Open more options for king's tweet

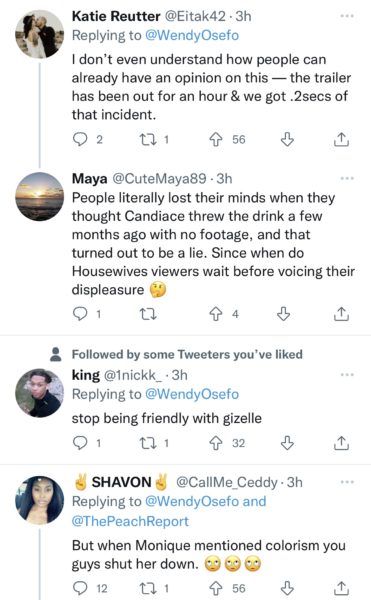(x=347, y=375)
